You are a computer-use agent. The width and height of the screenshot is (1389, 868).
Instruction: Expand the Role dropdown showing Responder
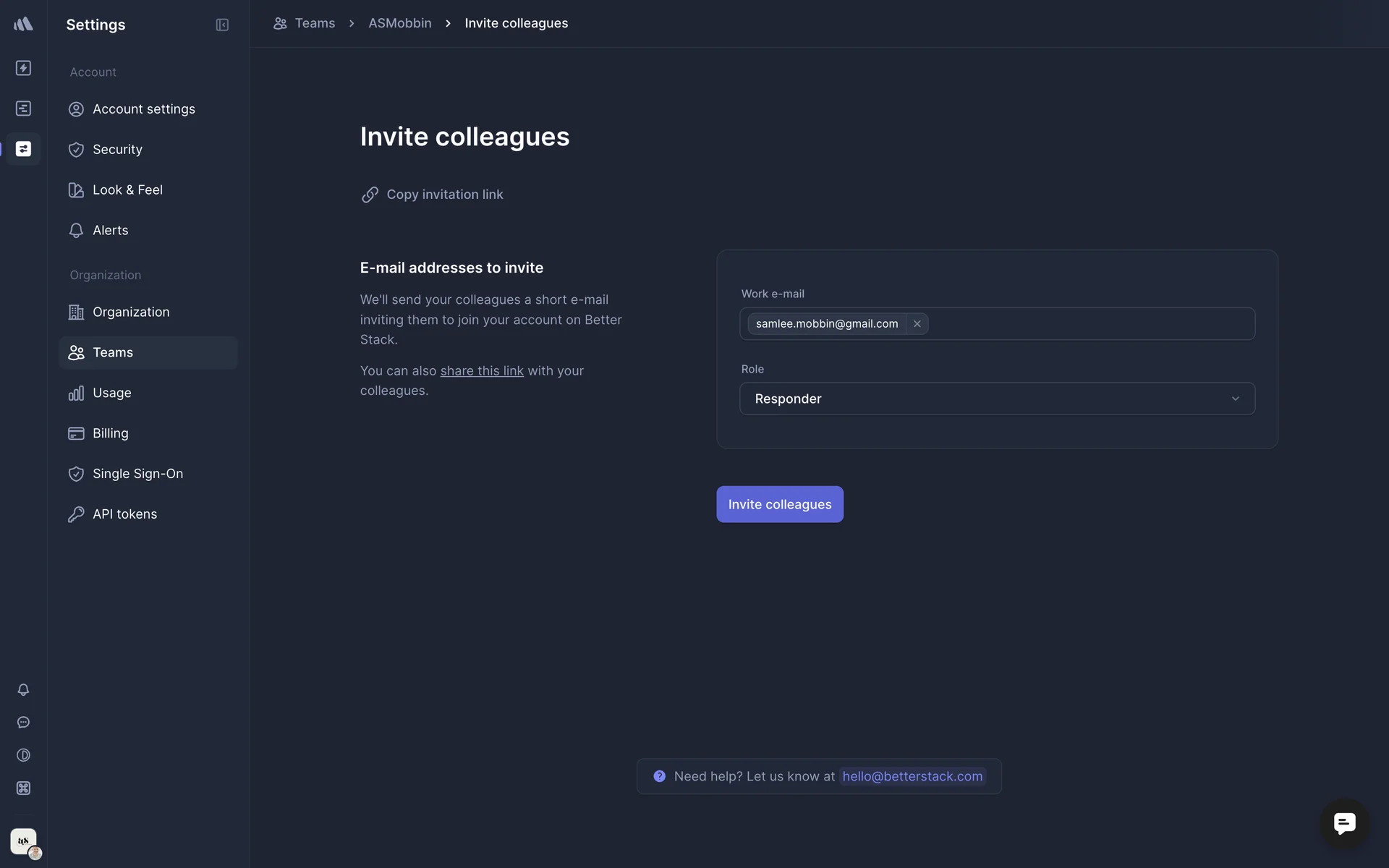click(996, 399)
